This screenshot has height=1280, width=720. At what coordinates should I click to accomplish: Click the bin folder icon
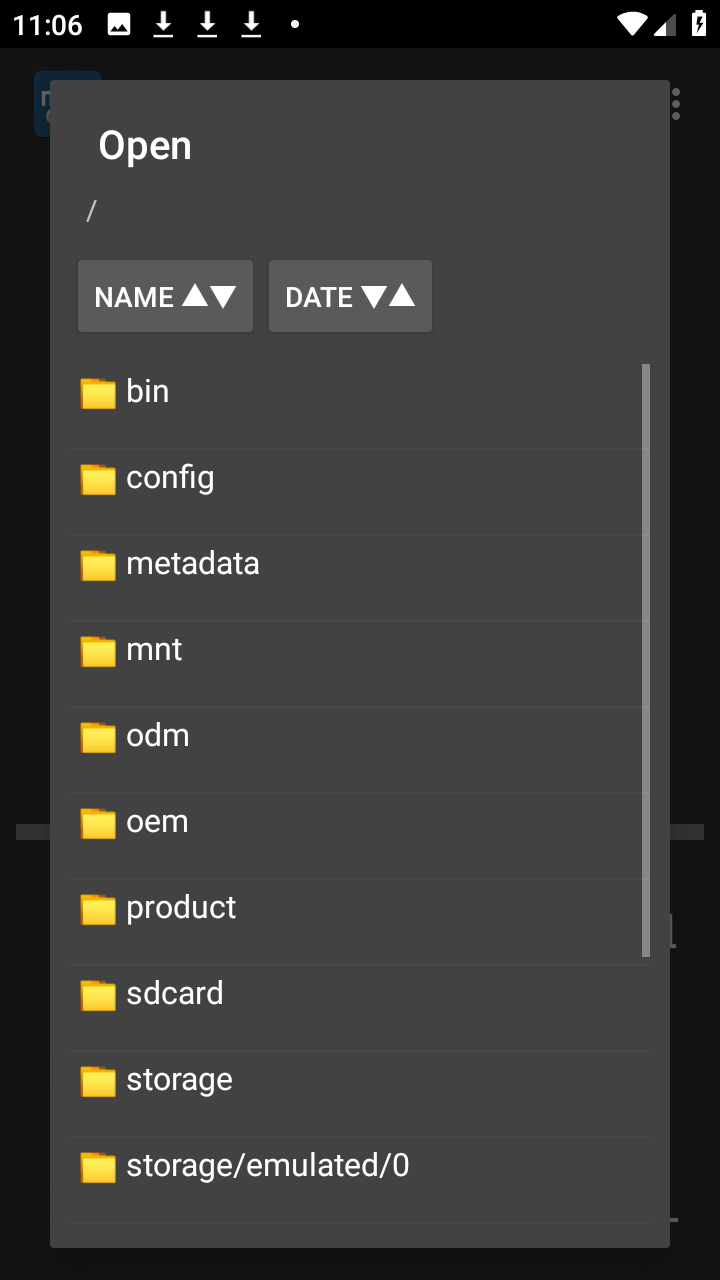pyautogui.click(x=98, y=393)
